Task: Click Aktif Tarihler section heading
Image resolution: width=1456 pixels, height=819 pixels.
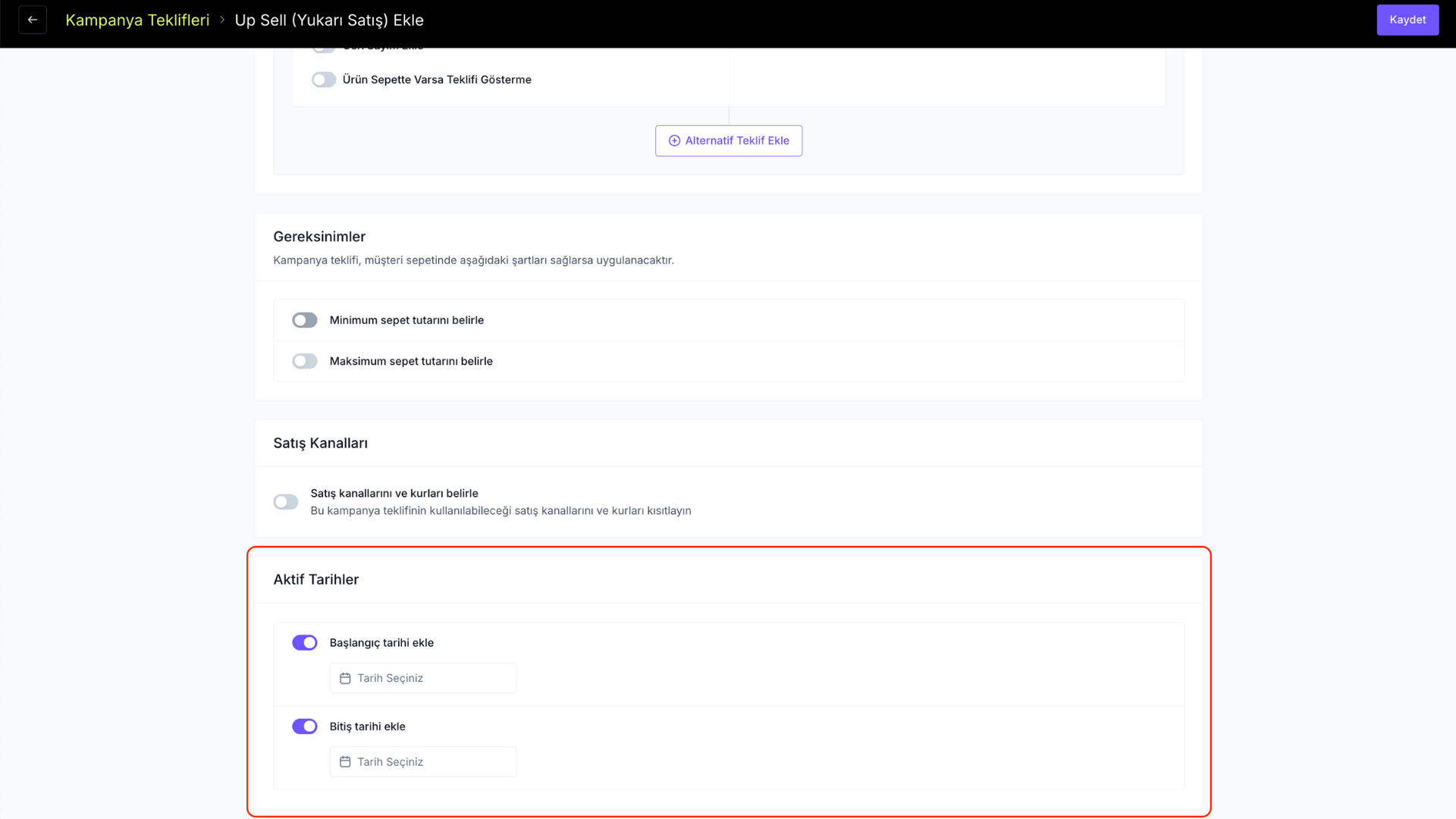Action: click(x=315, y=579)
